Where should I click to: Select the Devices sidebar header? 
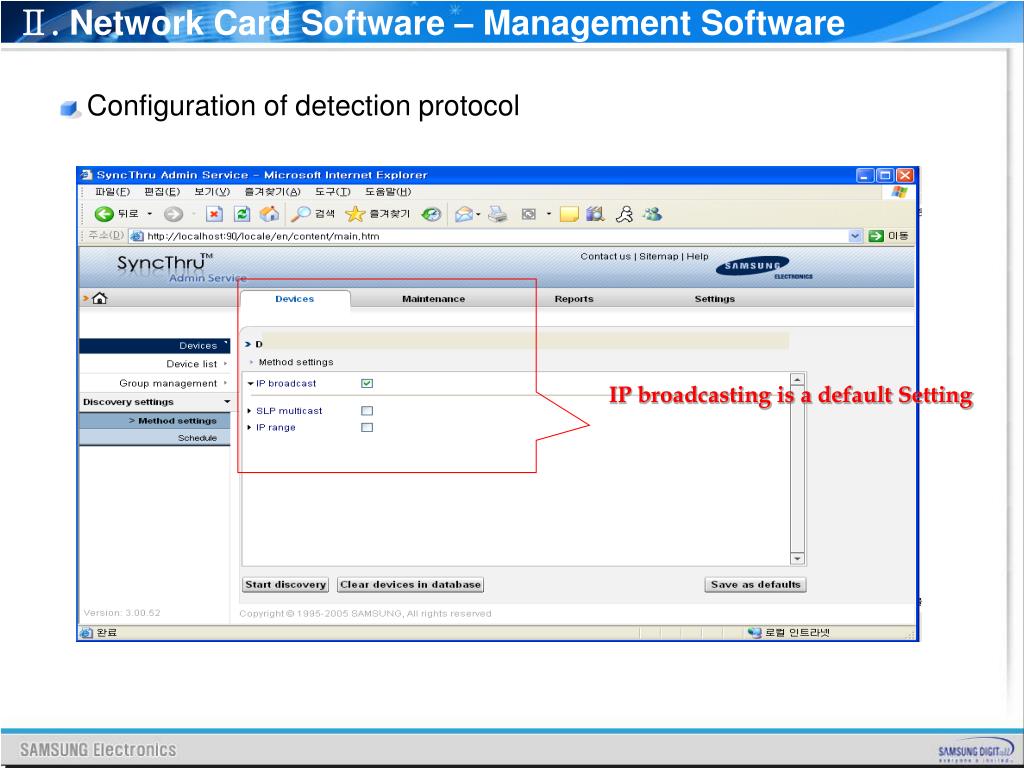[155, 345]
